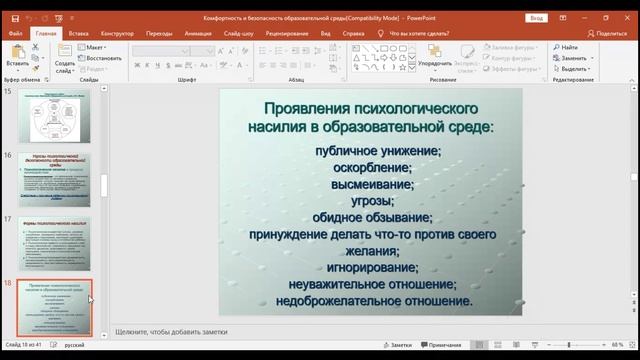Toggle center text alignment

(273, 65)
